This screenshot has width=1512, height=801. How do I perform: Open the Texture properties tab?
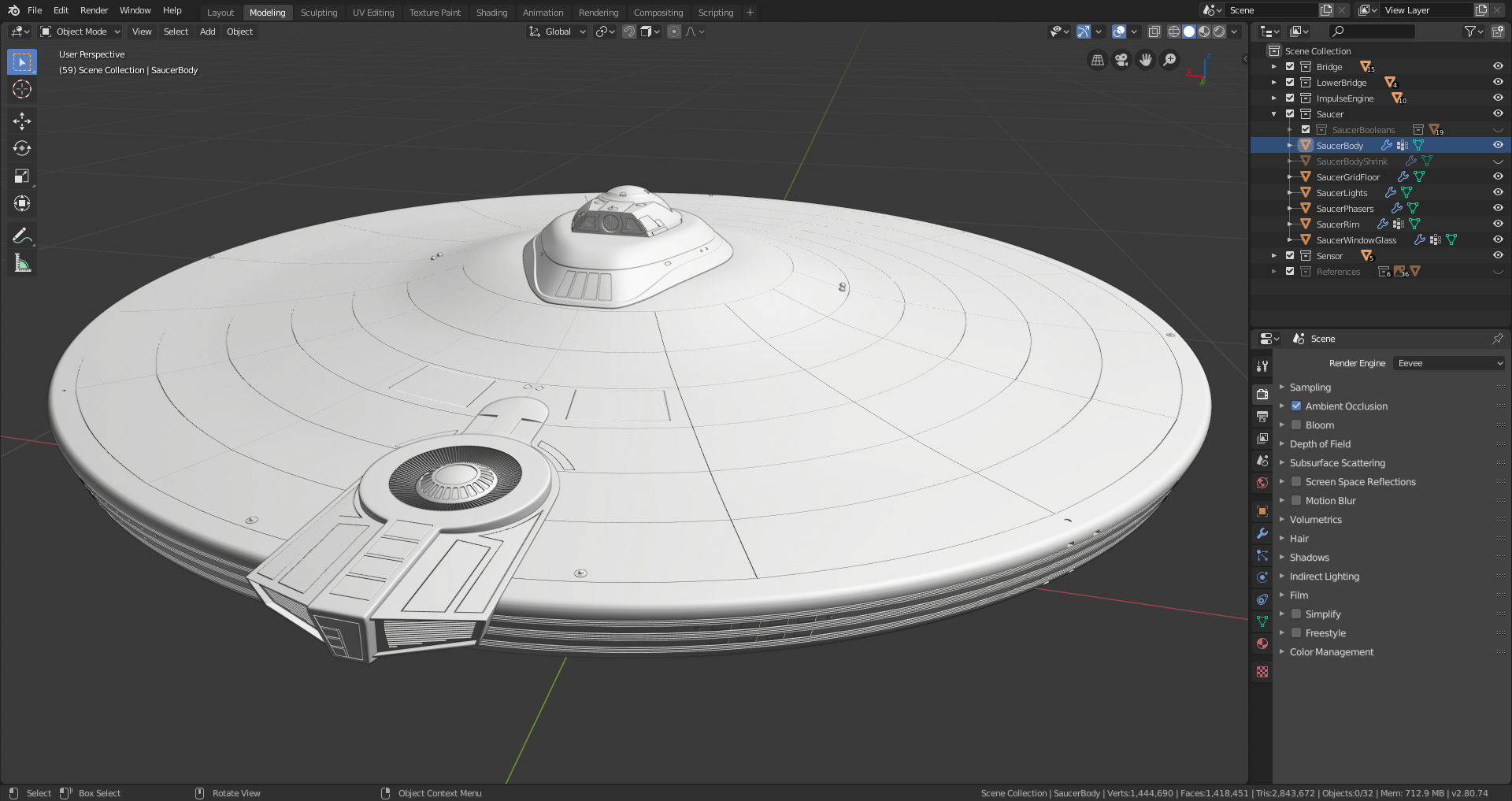[x=1262, y=672]
